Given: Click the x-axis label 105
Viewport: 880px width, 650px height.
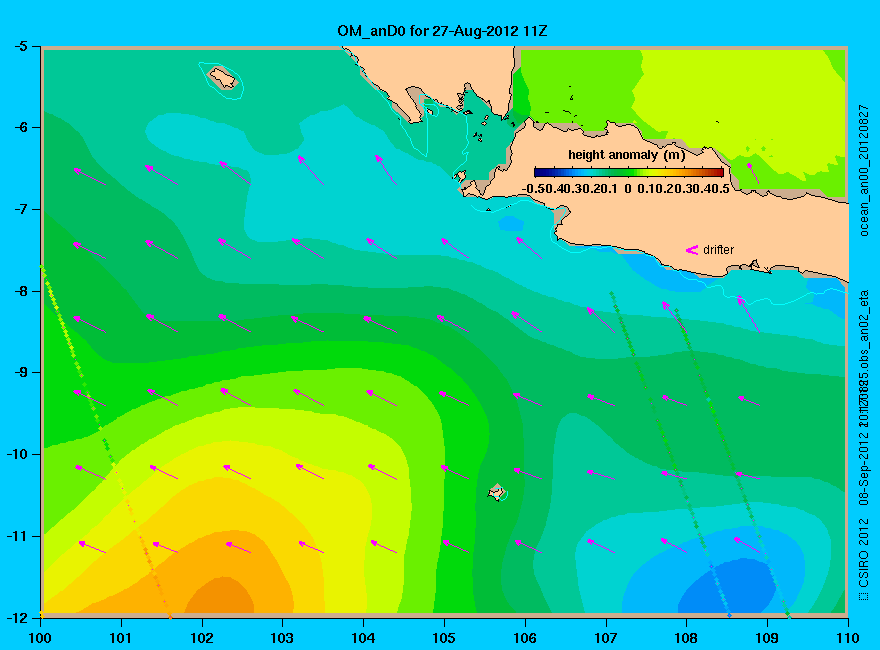Looking at the screenshot, I should click(444, 638).
